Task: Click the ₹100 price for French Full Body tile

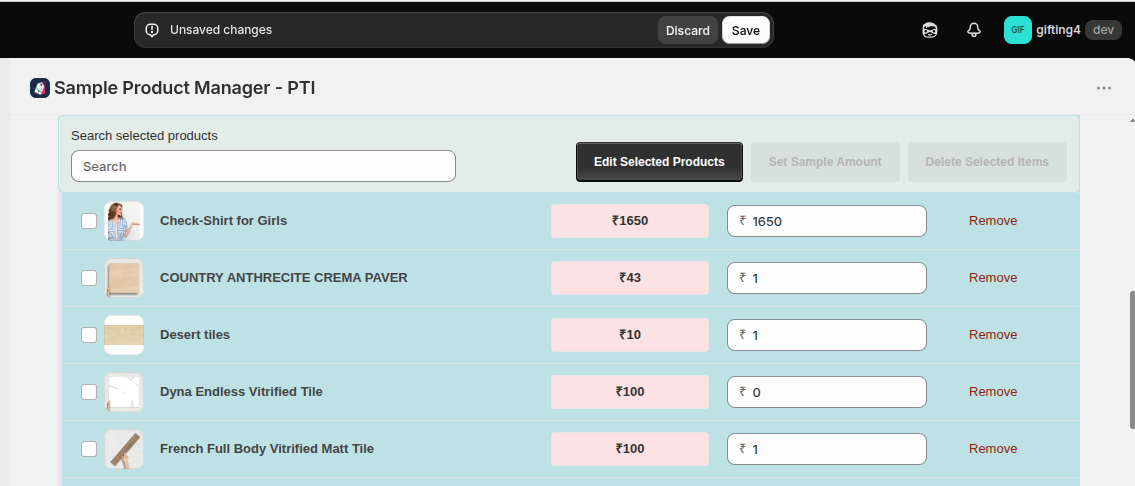Action: (x=630, y=449)
